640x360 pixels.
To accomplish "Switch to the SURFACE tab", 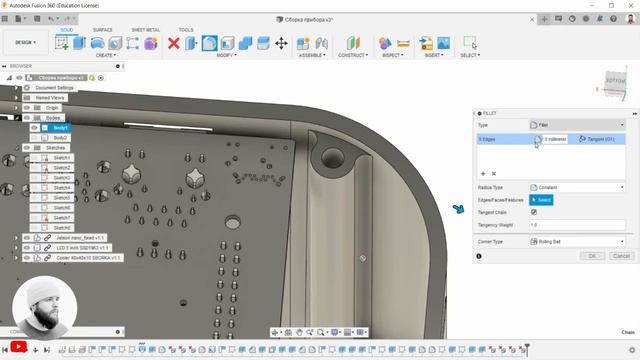I will [x=102, y=30].
